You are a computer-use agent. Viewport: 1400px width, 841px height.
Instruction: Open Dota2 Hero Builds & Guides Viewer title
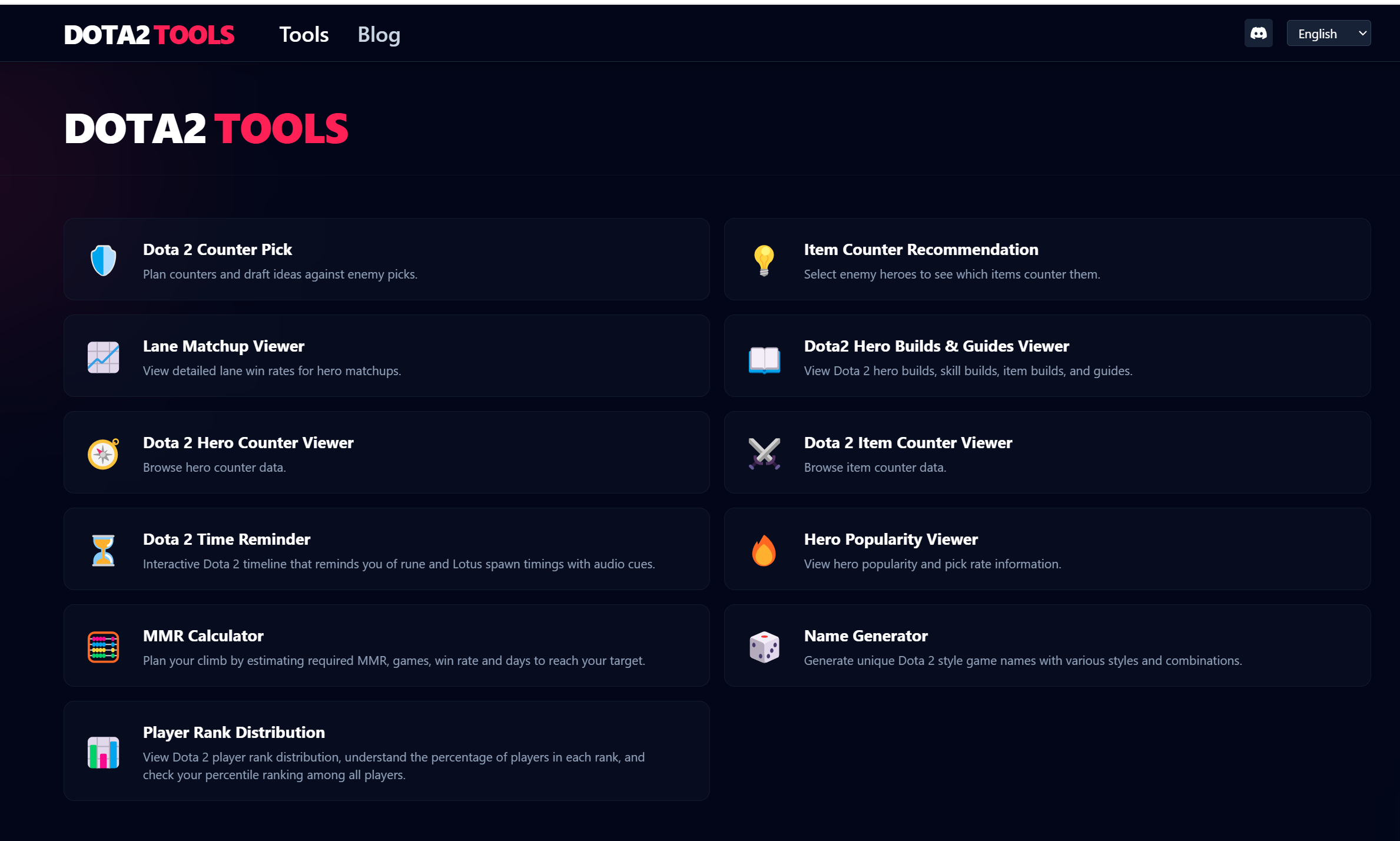[x=936, y=346]
